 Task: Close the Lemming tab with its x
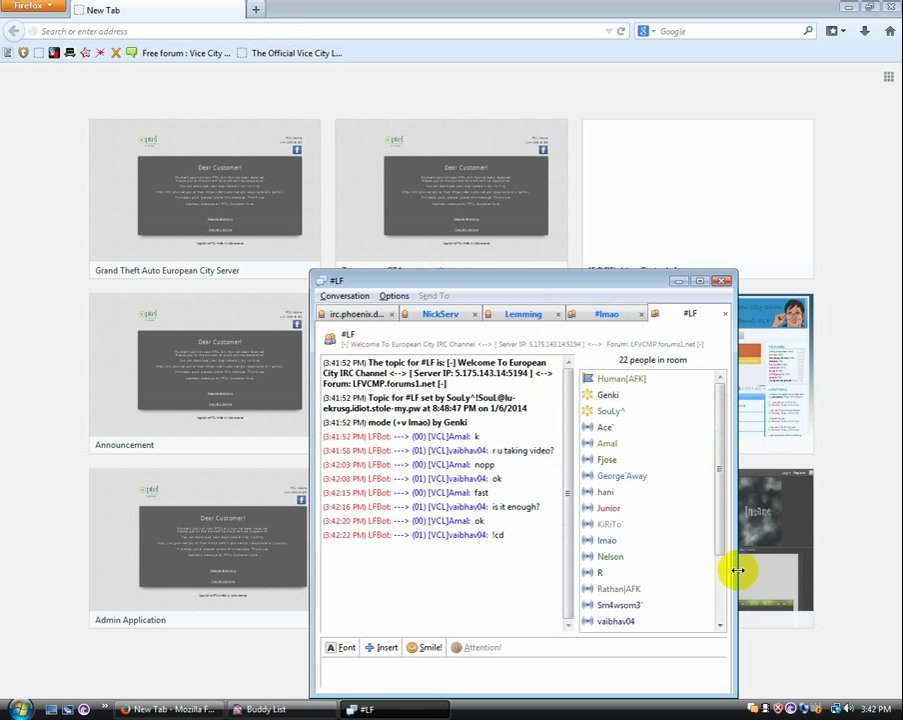[557, 314]
